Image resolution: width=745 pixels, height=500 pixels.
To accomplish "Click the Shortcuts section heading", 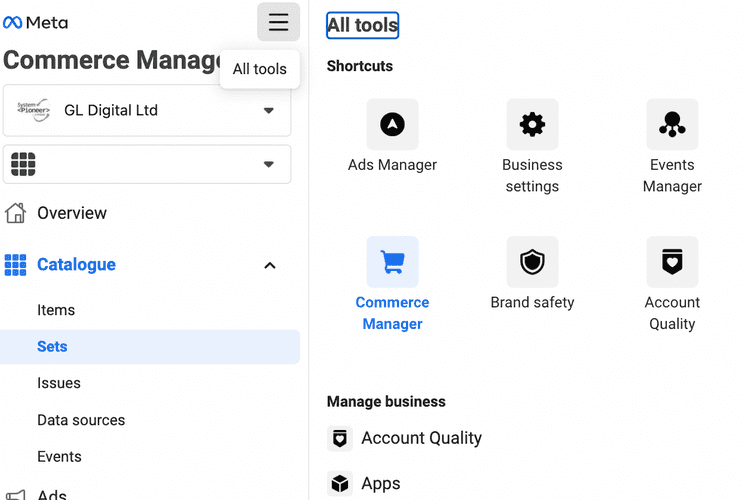I will (360, 66).
